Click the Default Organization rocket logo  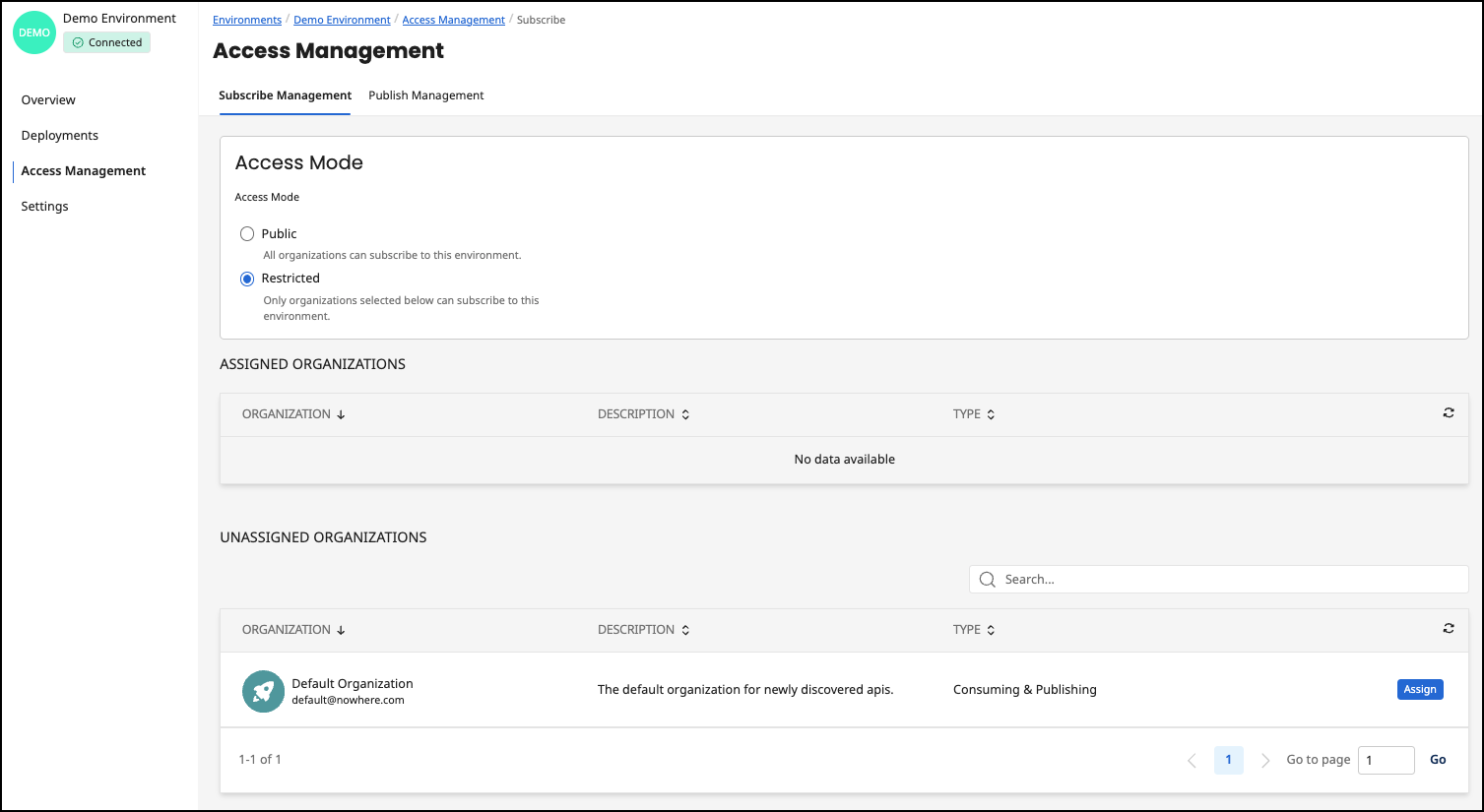tap(262, 691)
